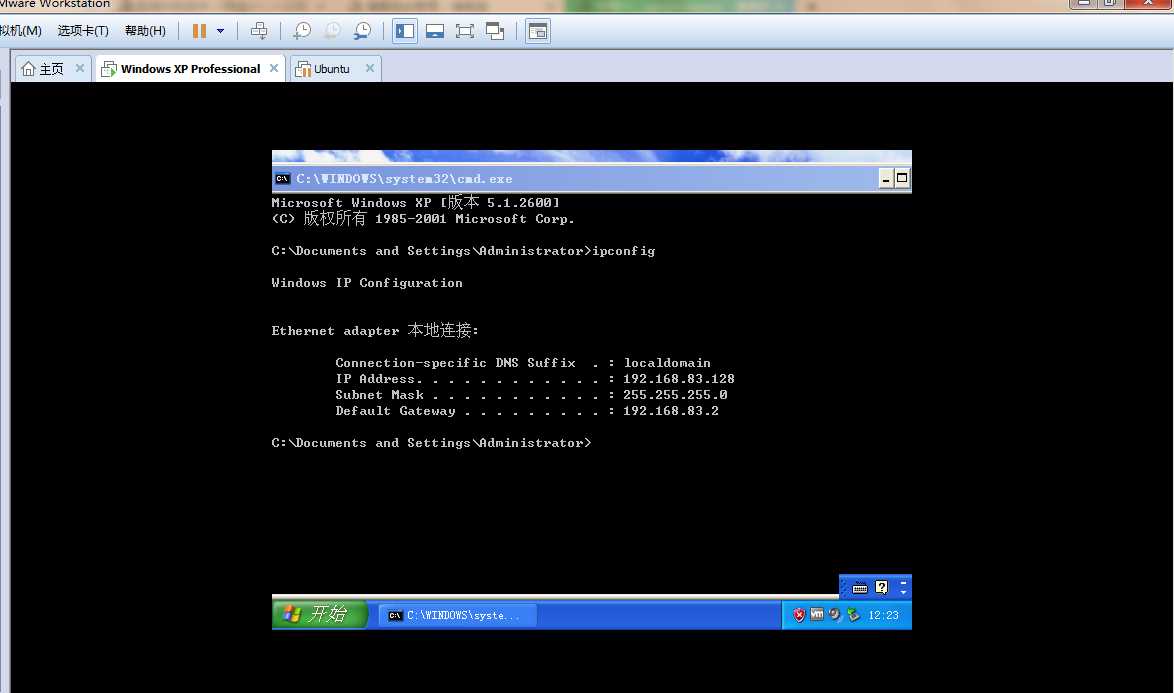
Task: Click the default gateway 192.168.83.2
Action: [x=670, y=411]
